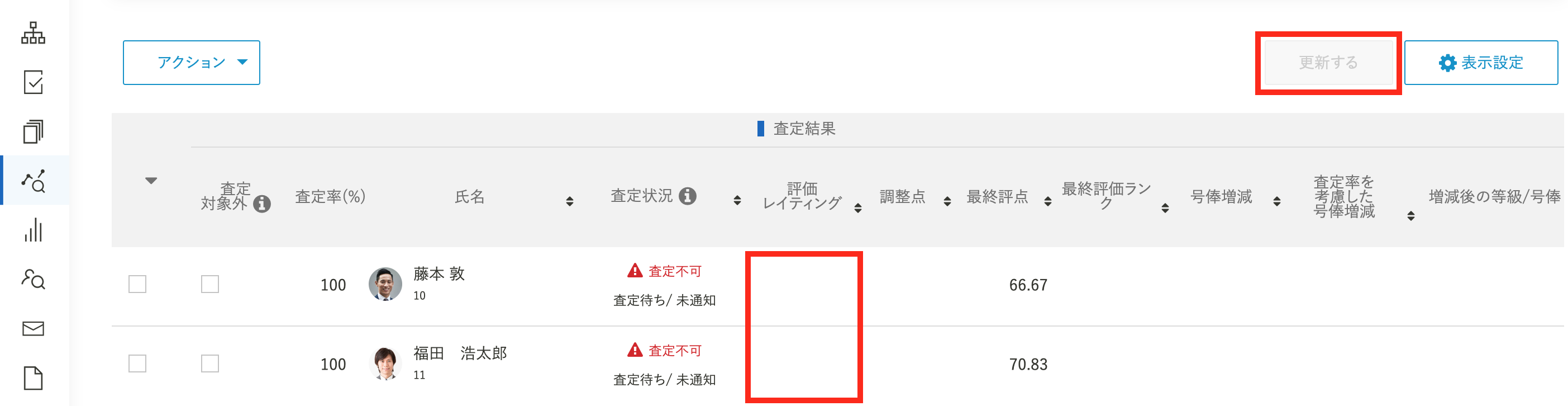Viewport: 1568px width, 406px height.
Task: Expand the アクション dropdown button
Action: 191,62
